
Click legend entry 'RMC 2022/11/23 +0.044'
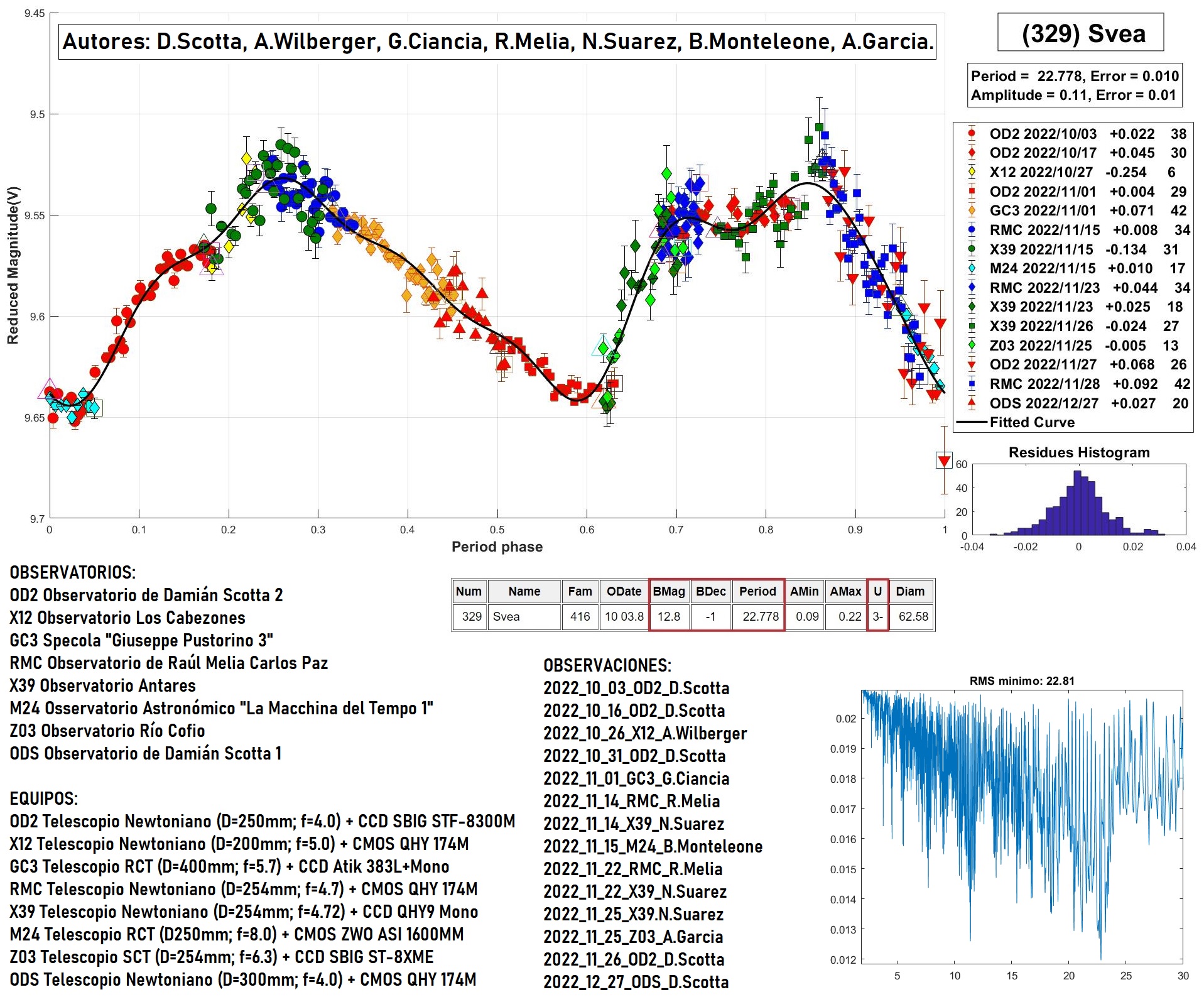pyautogui.click(x=1078, y=288)
